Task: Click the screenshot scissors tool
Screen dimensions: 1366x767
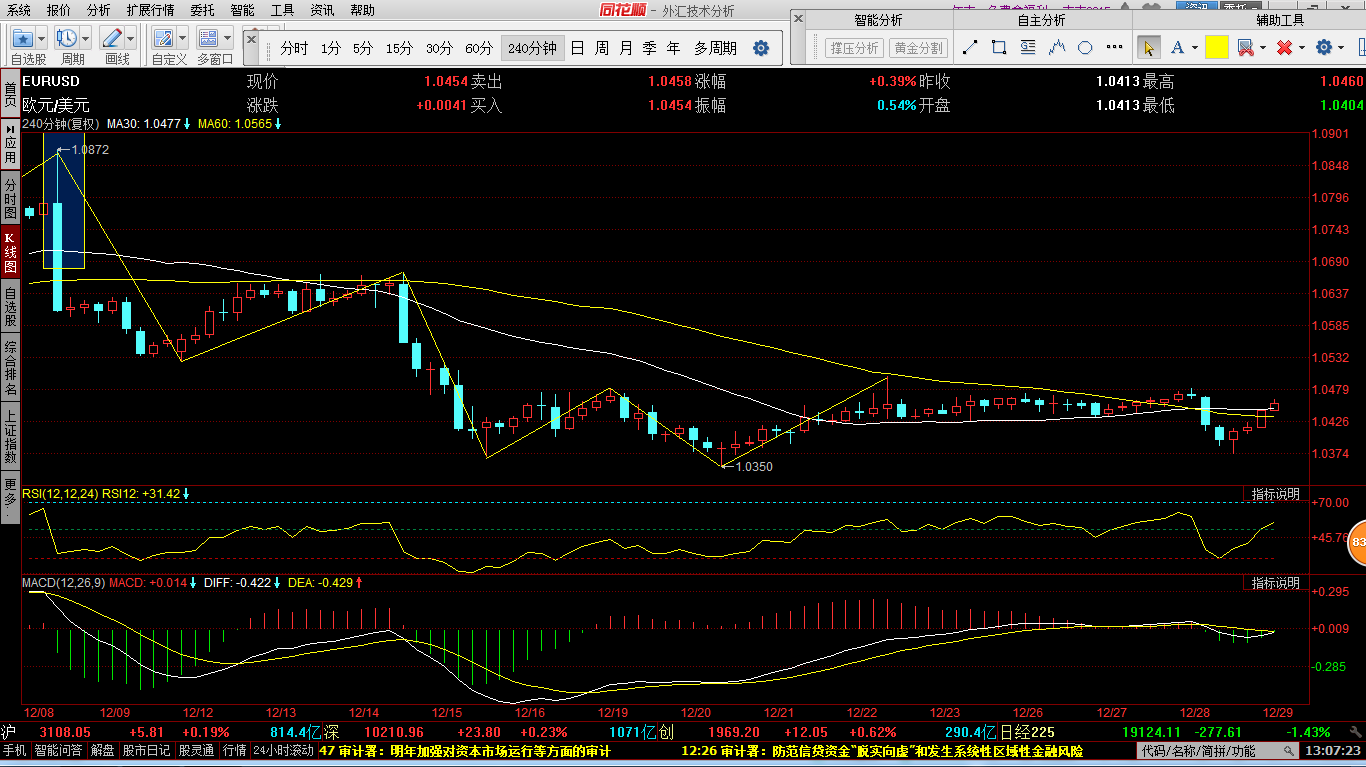Action: 1245,47
